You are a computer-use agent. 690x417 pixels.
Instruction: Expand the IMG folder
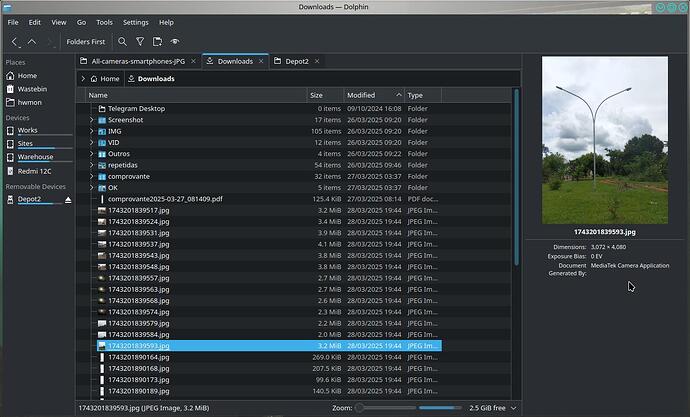tap(91, 131)
